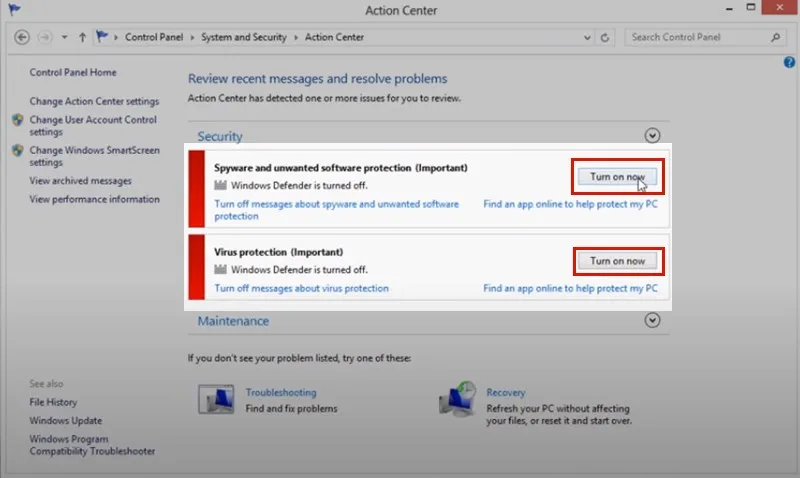Open Help with the question mark icon
800x478 pixels.
789,62
